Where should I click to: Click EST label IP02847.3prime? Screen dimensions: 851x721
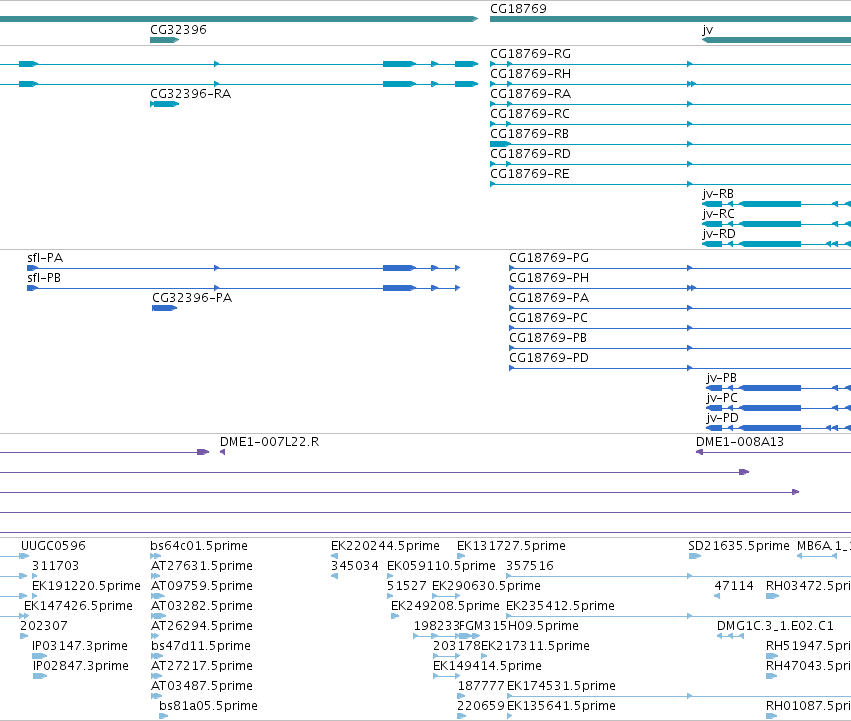(x=81, y=666)
